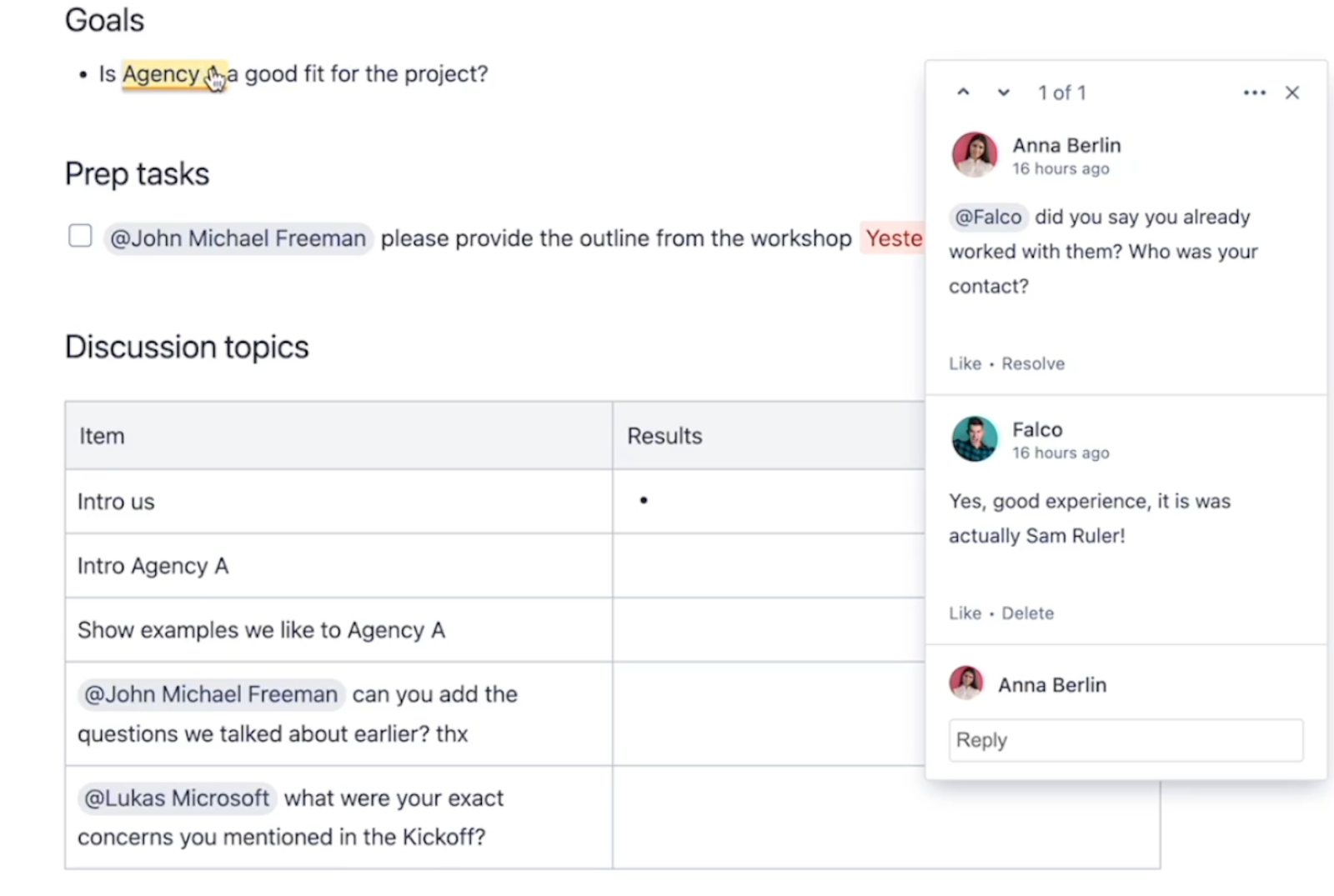Image resolution: width=1334 pixels, height=896 pixels.
Task: Click the @Falco mention in the comment
Action: 988,218
